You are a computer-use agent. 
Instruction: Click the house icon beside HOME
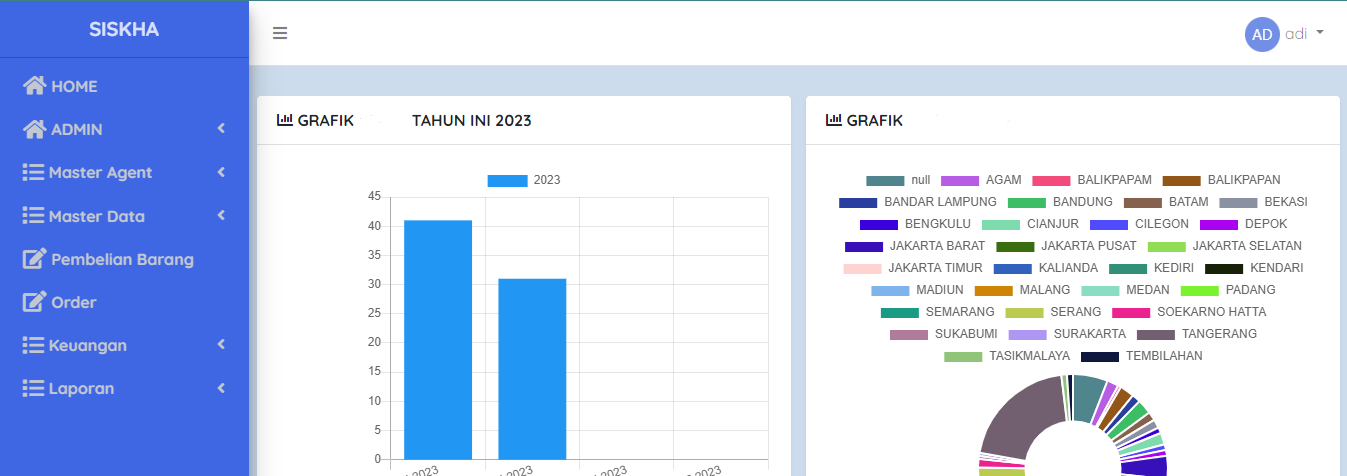pos(35,86)
